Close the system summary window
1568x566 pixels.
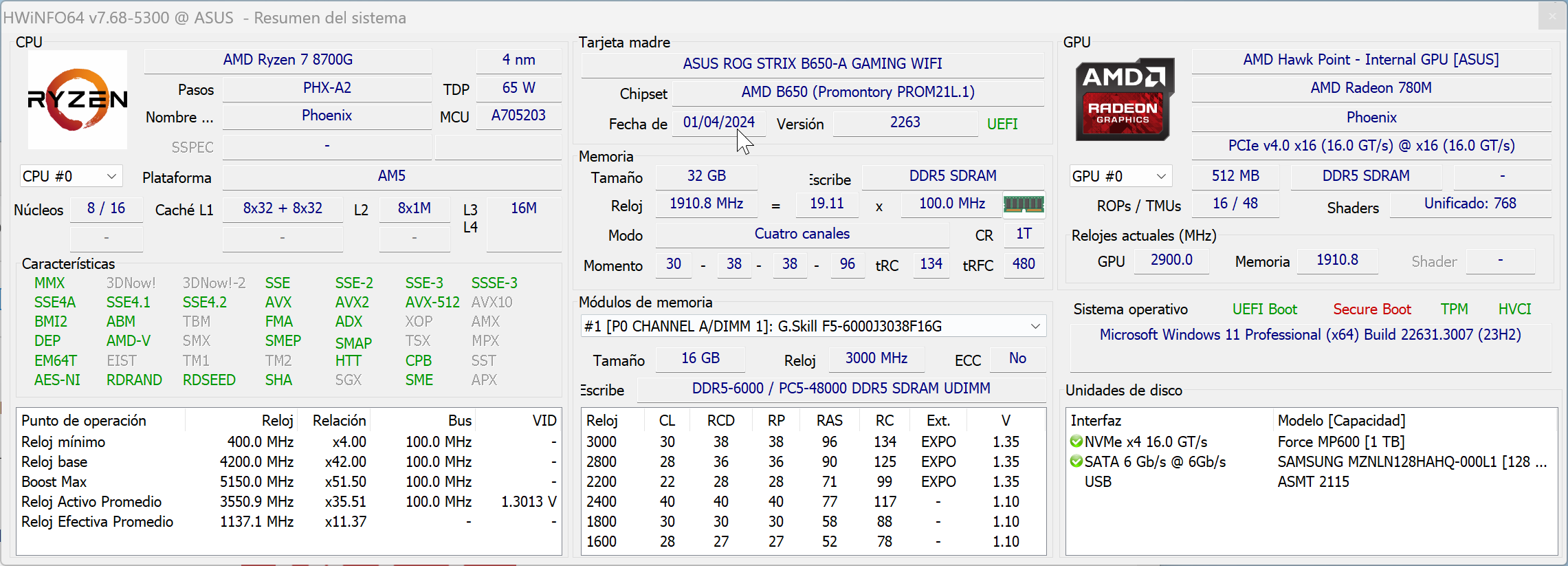1552,17
